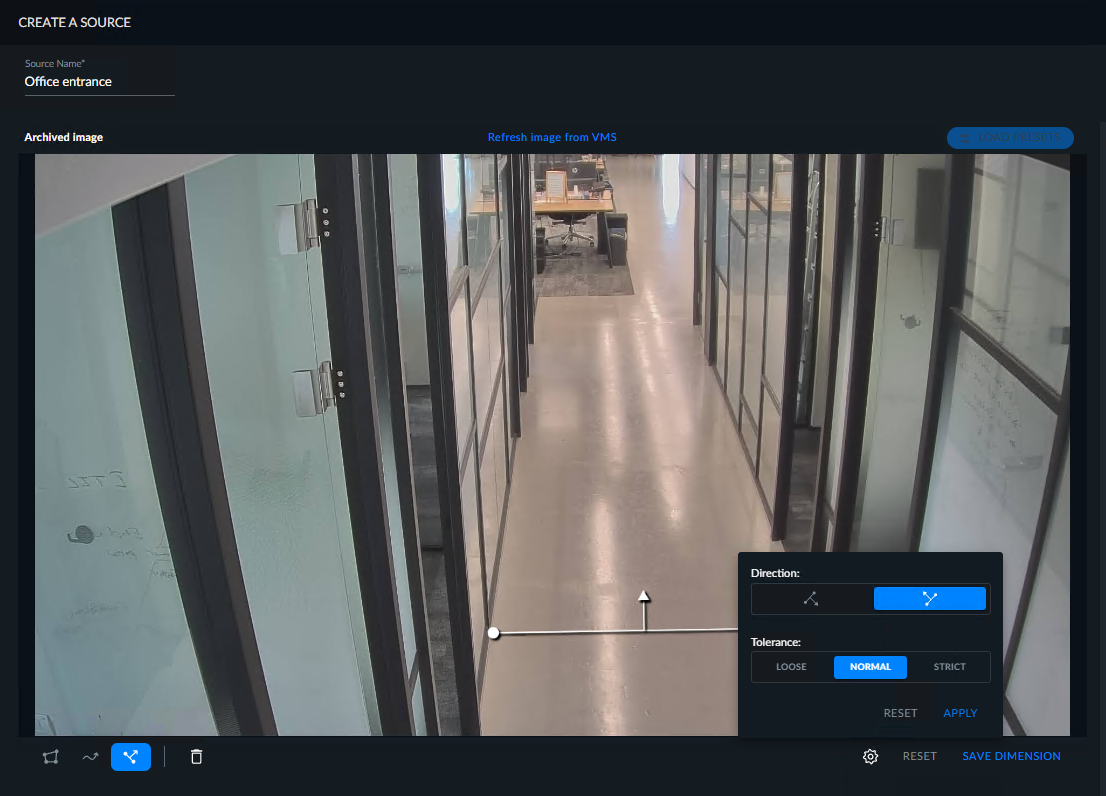Set tolerance to Loose
The image size is (1106, 796).
(x=791, y=667)
